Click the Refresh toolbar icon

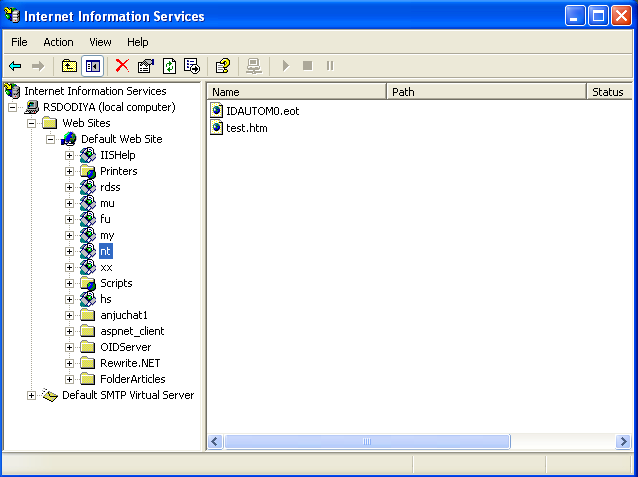[169, 66]
